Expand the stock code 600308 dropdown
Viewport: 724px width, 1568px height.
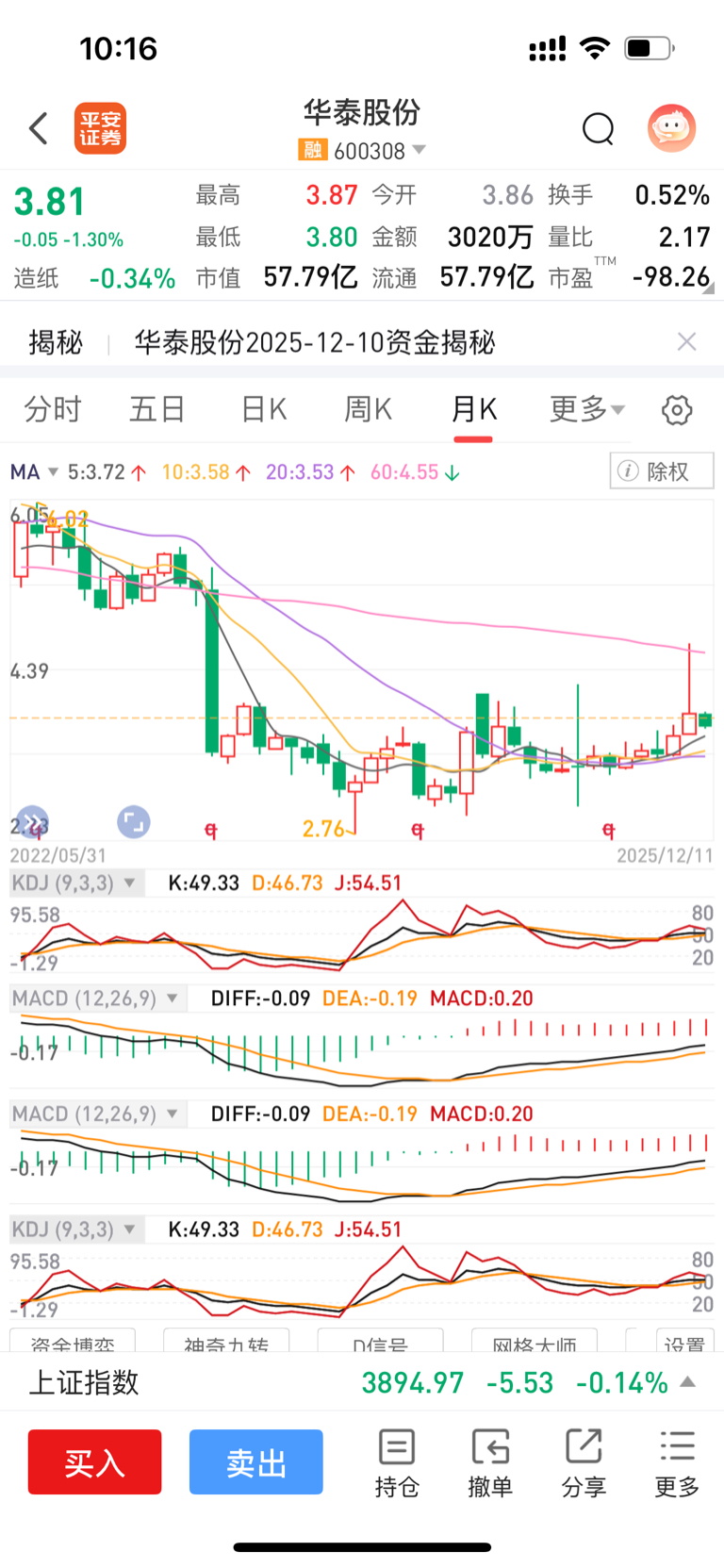coord(420,150)
